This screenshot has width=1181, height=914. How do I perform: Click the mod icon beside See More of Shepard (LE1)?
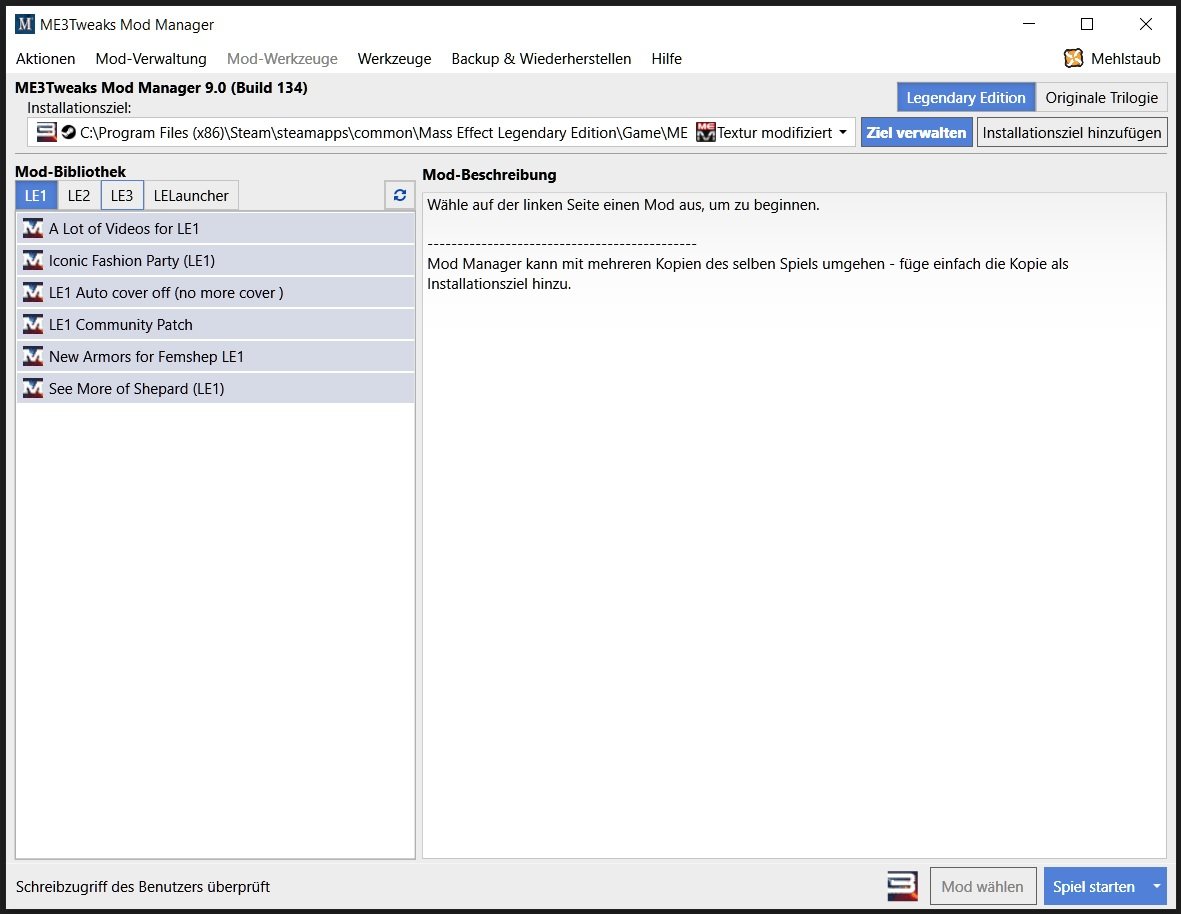tap(32, 388)
